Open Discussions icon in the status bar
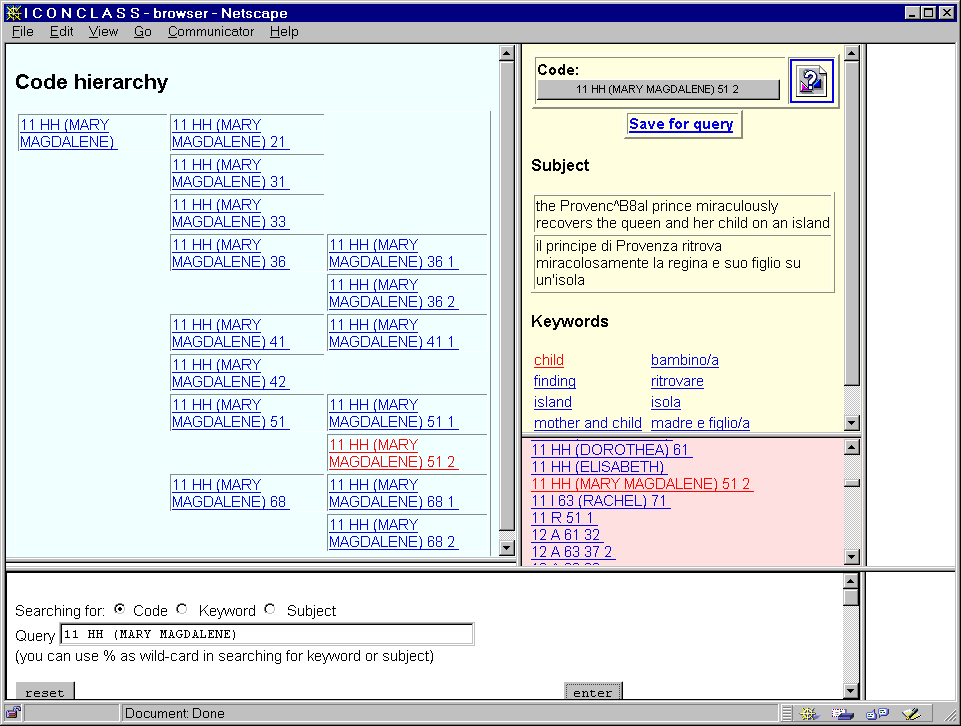This screenshot has width=961, height=726. coord(877,714)
